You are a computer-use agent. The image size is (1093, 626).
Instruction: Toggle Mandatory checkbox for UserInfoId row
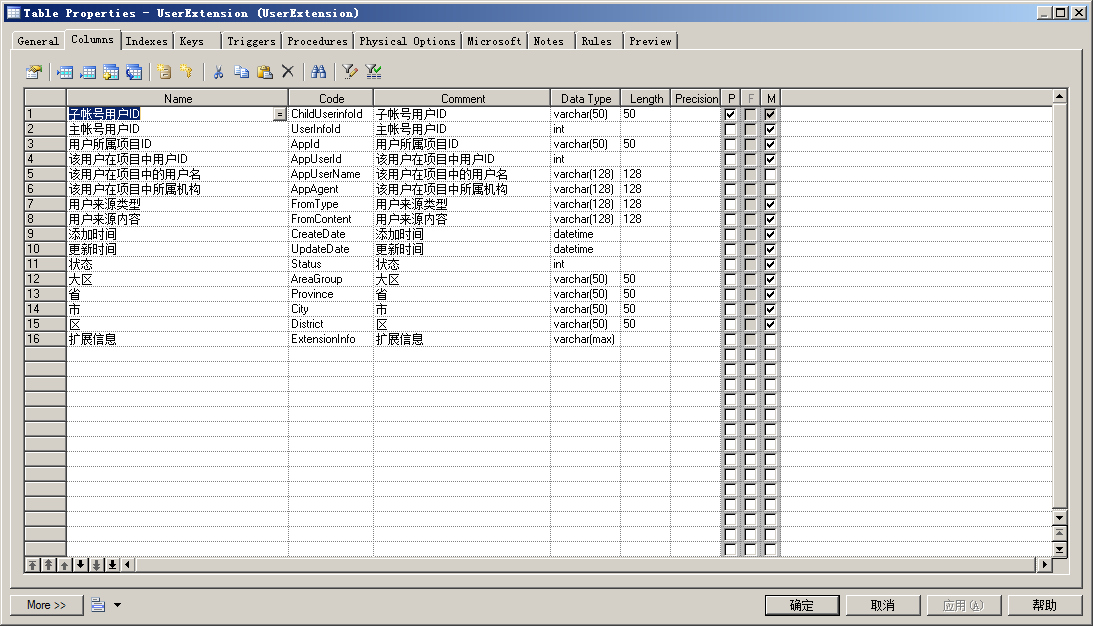coord(770,129)
